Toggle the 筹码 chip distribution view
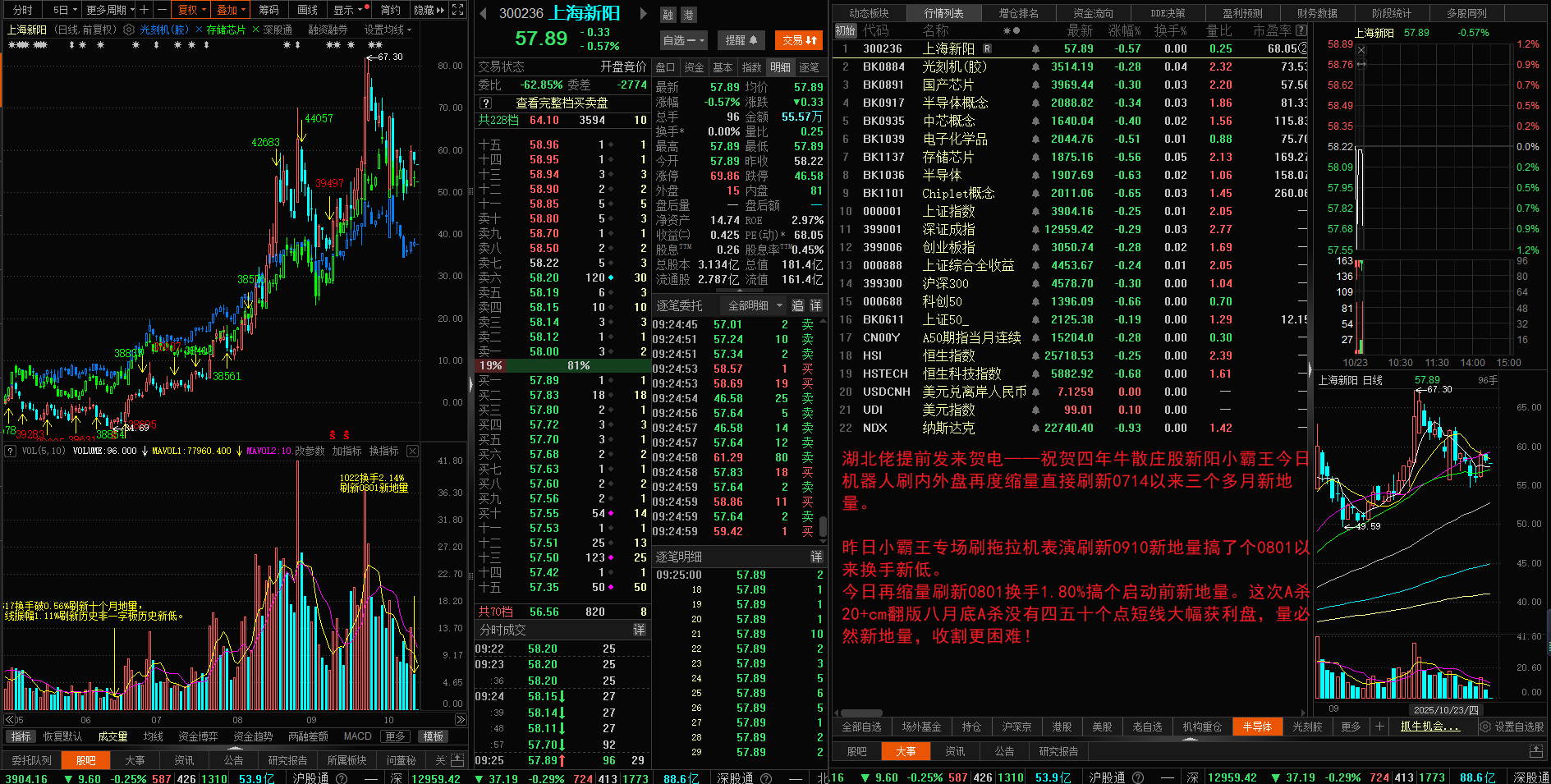Screen dimensions: 1551x784 coord(268,10)
